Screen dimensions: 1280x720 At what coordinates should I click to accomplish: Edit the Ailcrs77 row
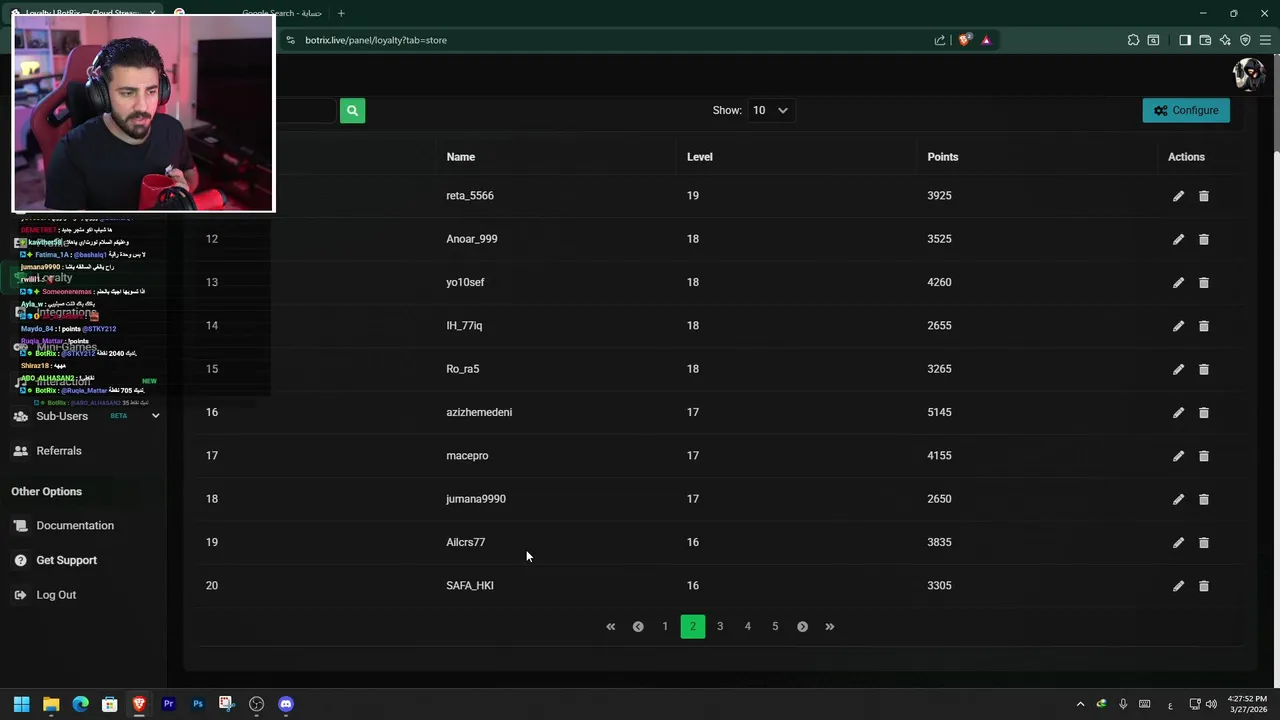coord(1178,543)
